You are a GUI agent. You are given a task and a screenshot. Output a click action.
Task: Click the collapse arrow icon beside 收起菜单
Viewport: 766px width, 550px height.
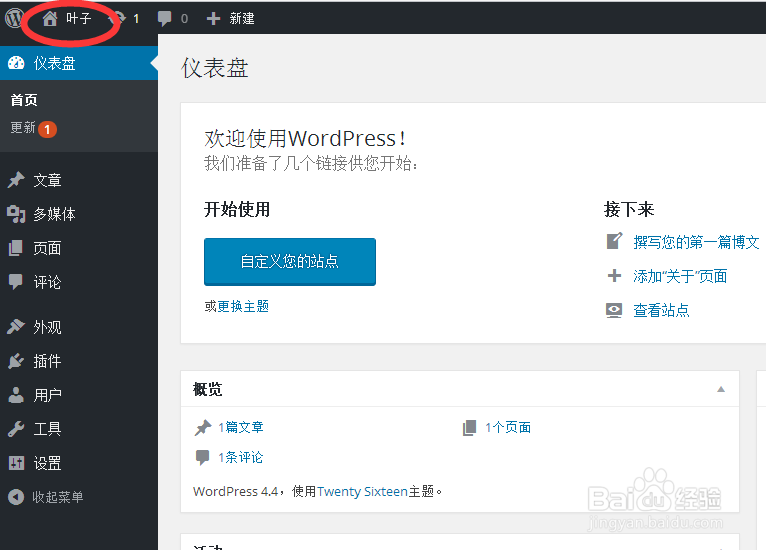click(16, 497)
